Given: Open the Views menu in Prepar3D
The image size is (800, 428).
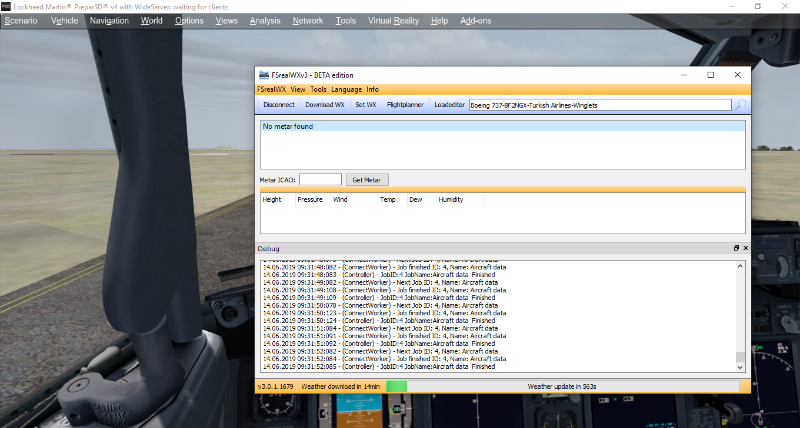Looking at the screenshot, I should pyautogui.click(x=227, y=21).
